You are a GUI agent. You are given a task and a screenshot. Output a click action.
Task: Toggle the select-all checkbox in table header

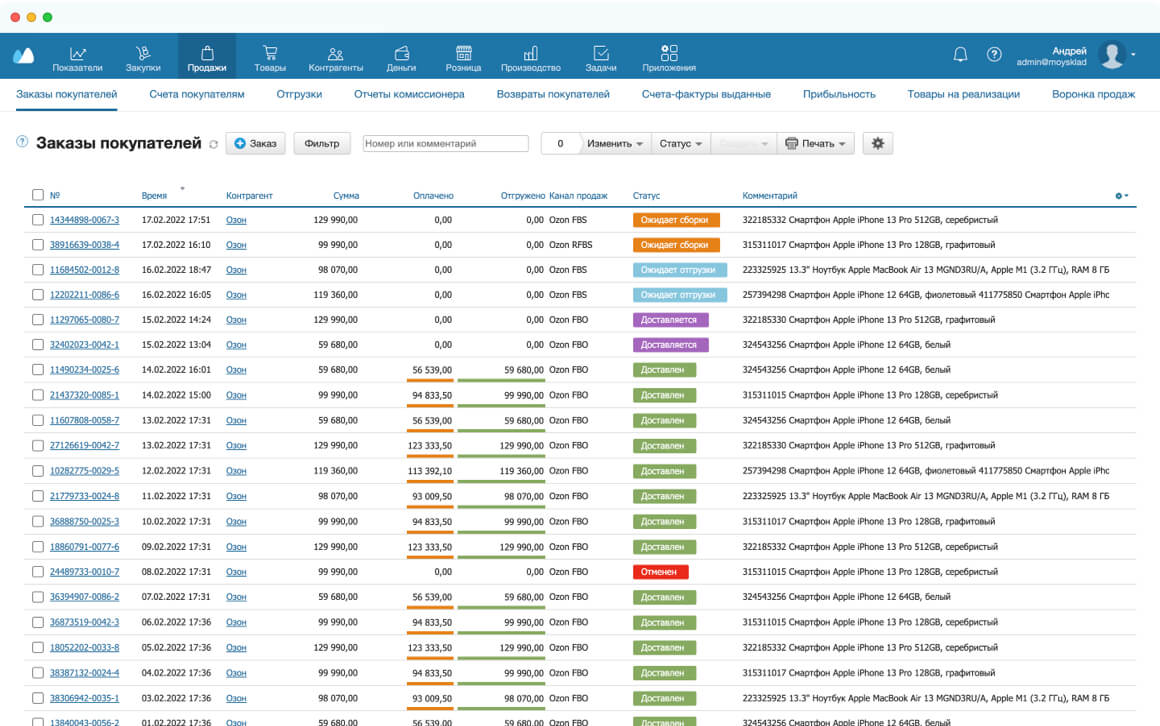[x=38, y=196]
